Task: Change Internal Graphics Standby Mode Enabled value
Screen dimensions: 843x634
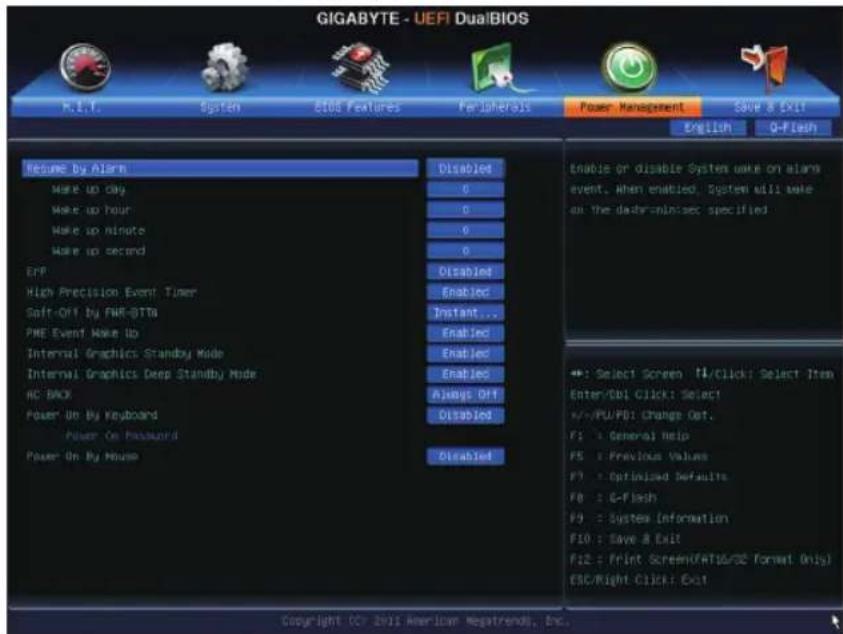Action: pyautogui.click(x=465, y=353)
